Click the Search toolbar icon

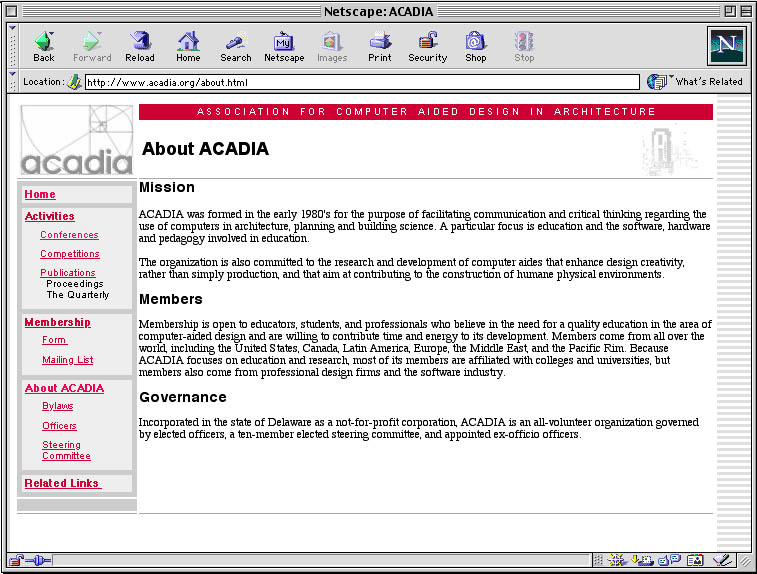[x=236, y=47]
